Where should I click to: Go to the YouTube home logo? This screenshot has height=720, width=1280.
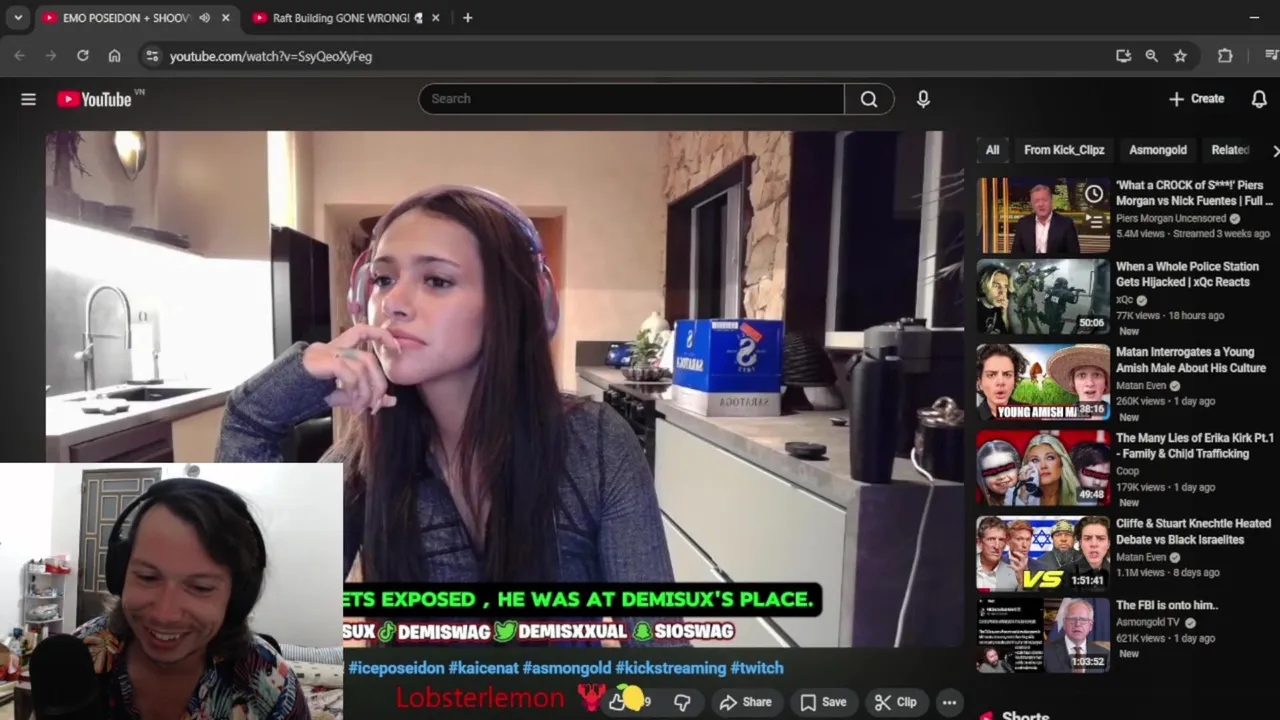coord(95,99)
